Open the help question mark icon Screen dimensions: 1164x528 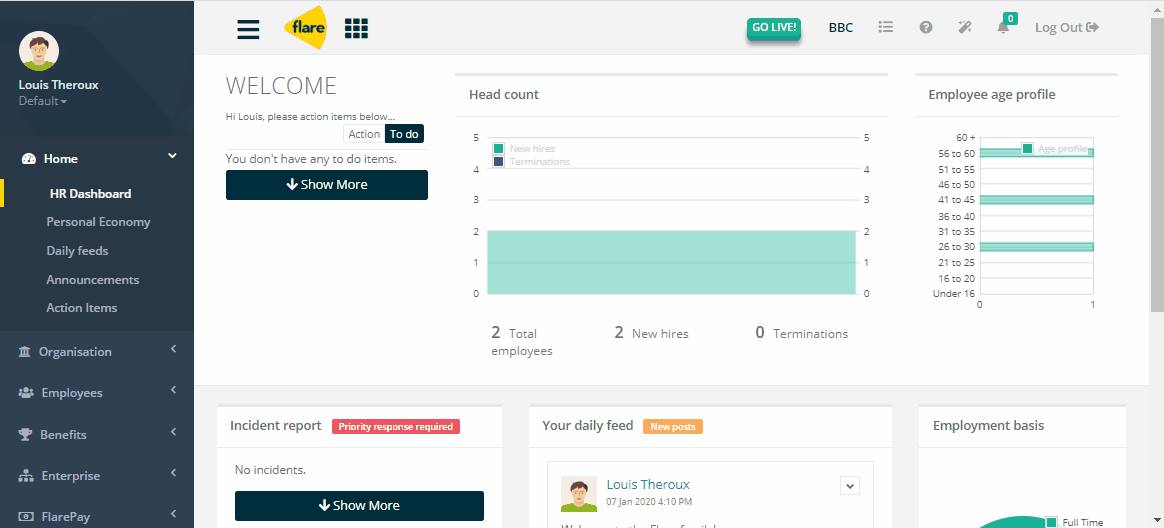(x=926, y=27)
